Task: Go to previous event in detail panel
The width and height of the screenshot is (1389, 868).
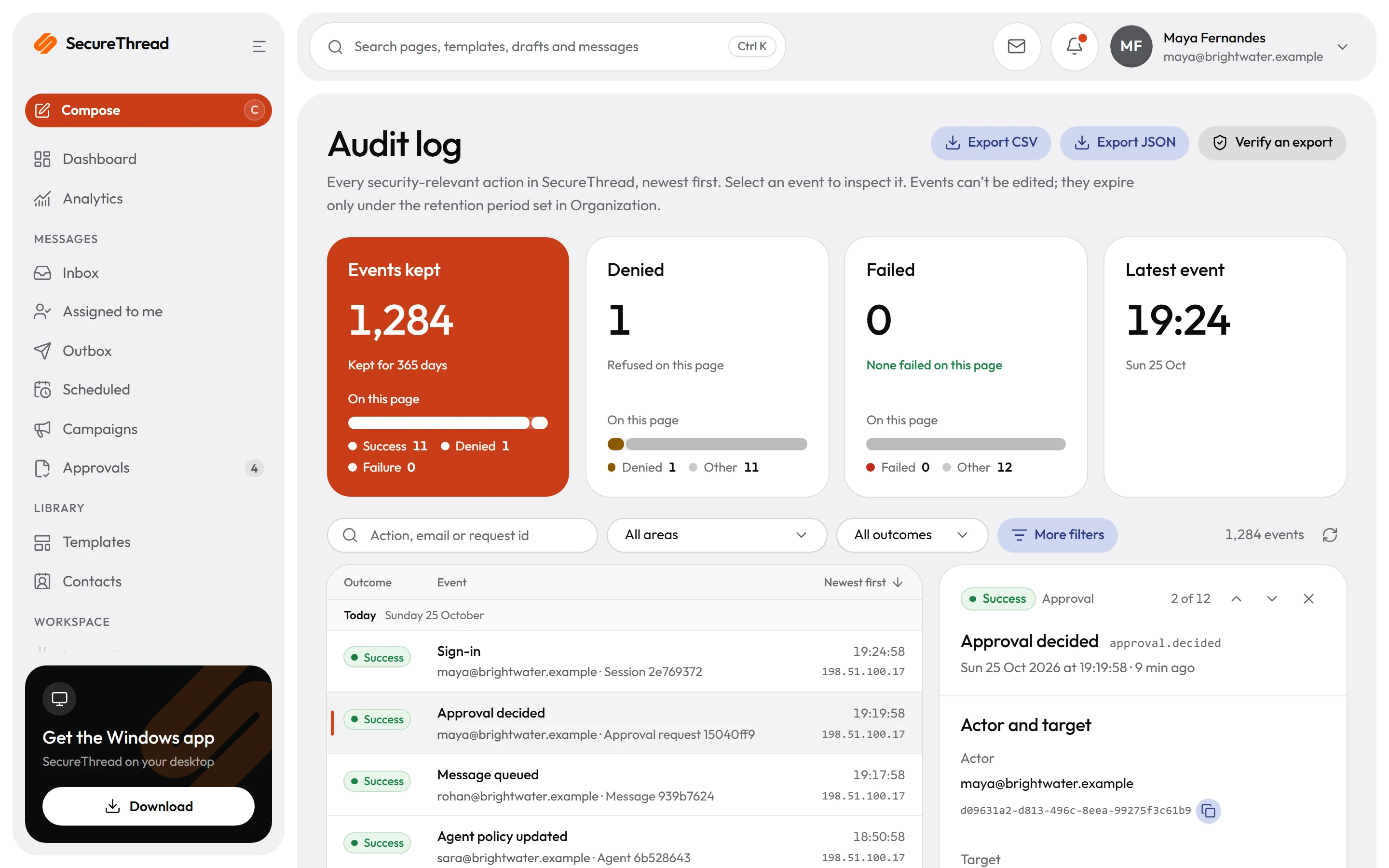Action: (1236, 599)
